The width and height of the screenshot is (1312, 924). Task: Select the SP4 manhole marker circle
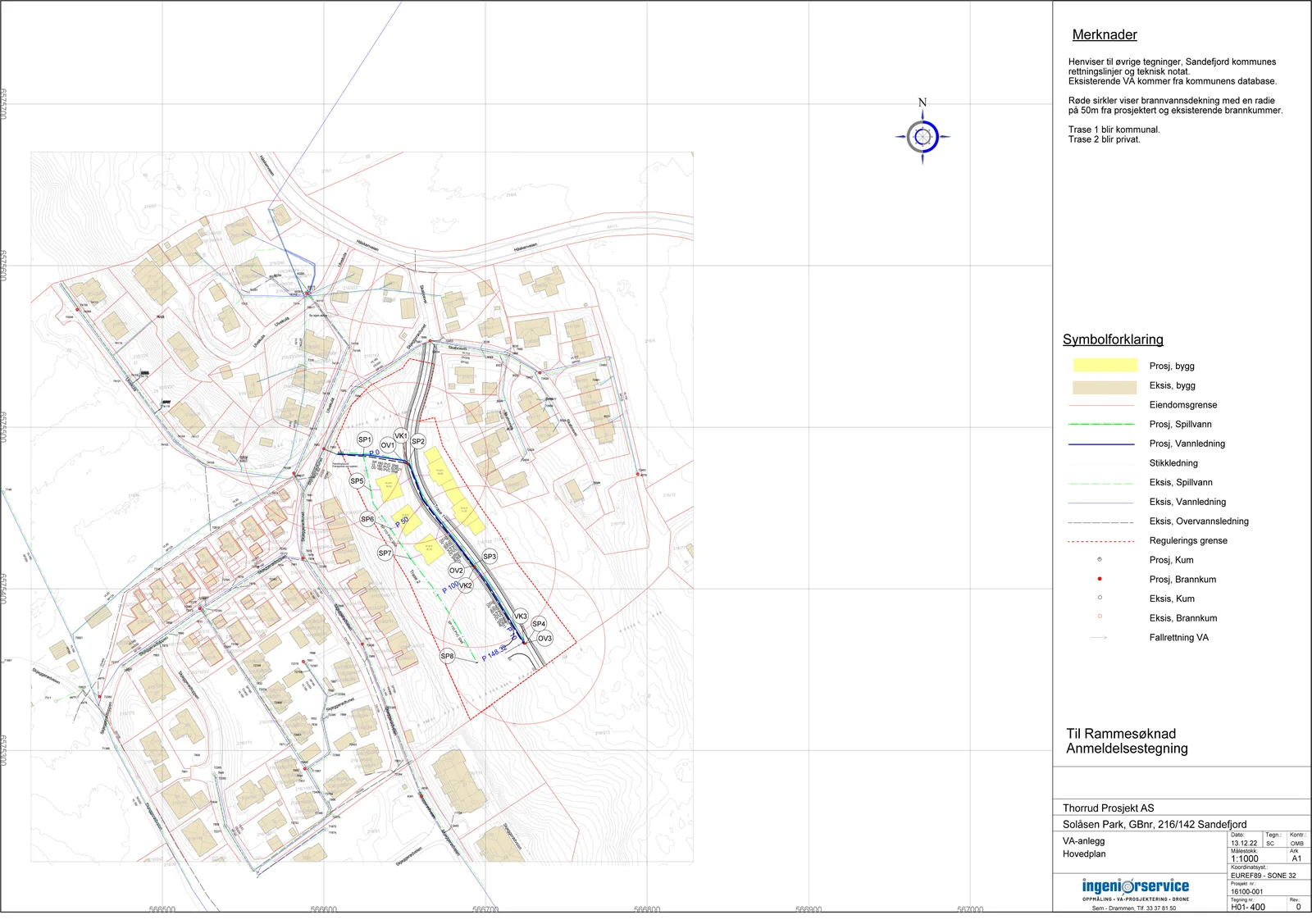pyautogui.click(x=539, y=624)
